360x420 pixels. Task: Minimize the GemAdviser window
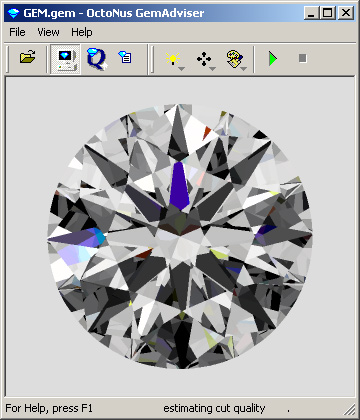312,13
